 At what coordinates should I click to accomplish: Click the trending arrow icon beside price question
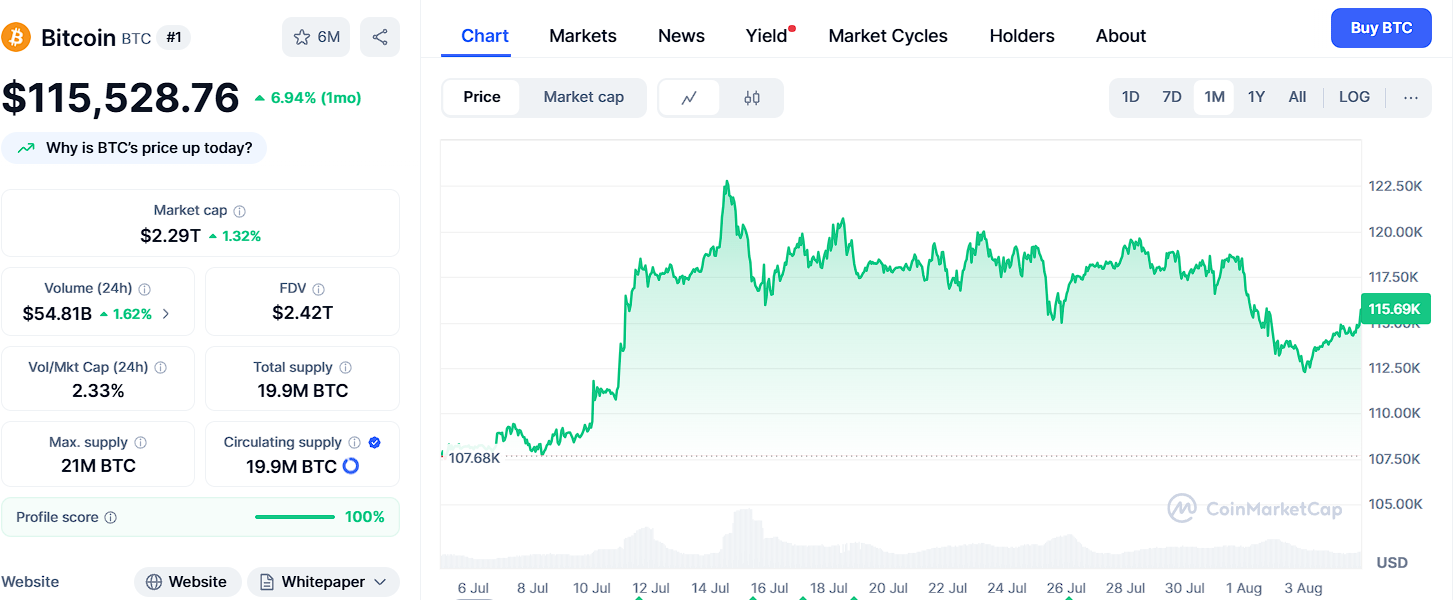26,149
